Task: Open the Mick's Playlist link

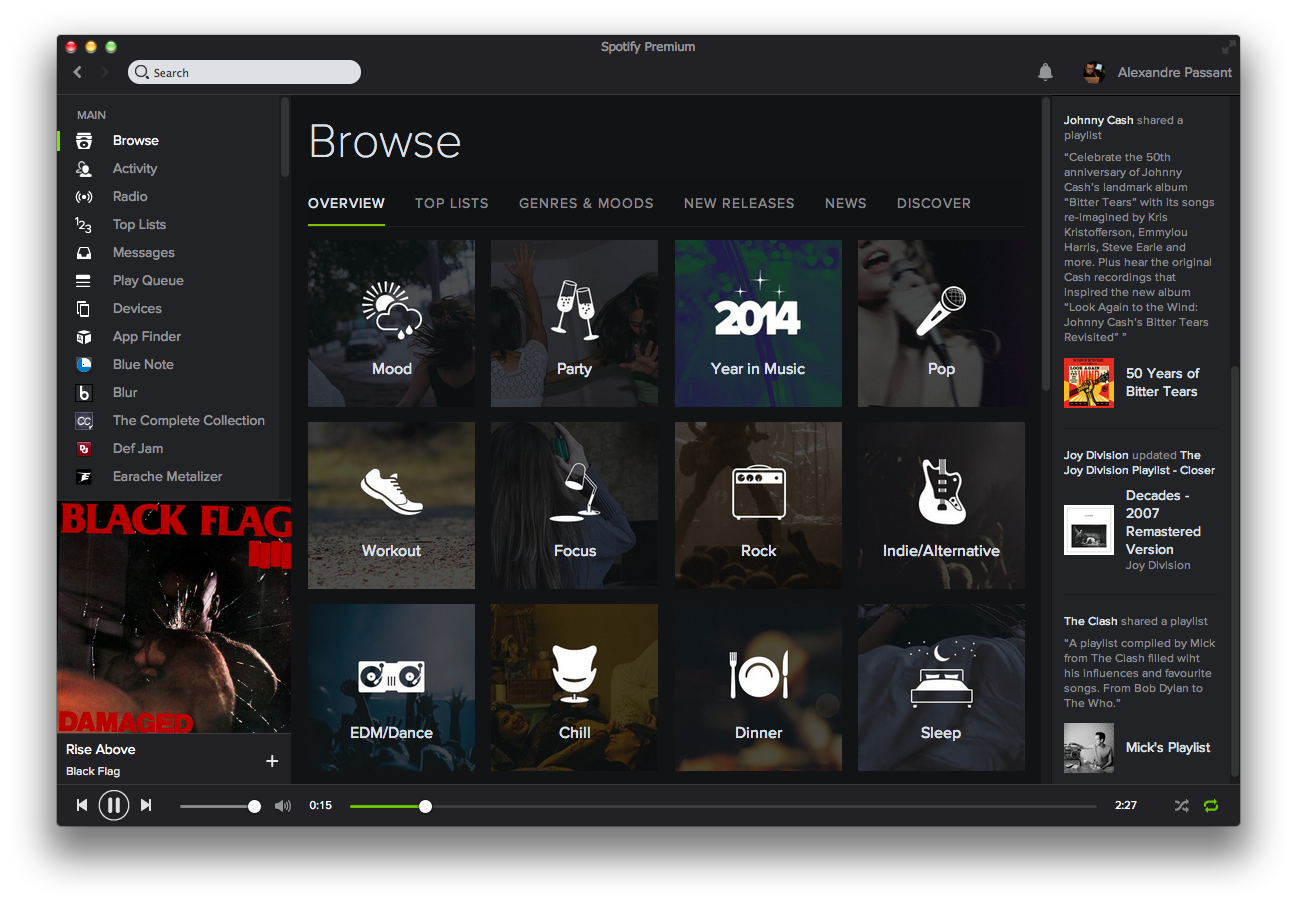Action: click(1167, 747)
